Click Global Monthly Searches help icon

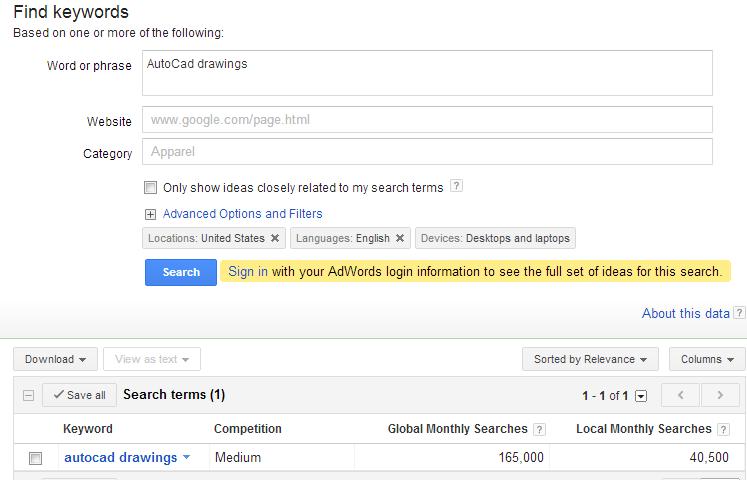(539, 429)
